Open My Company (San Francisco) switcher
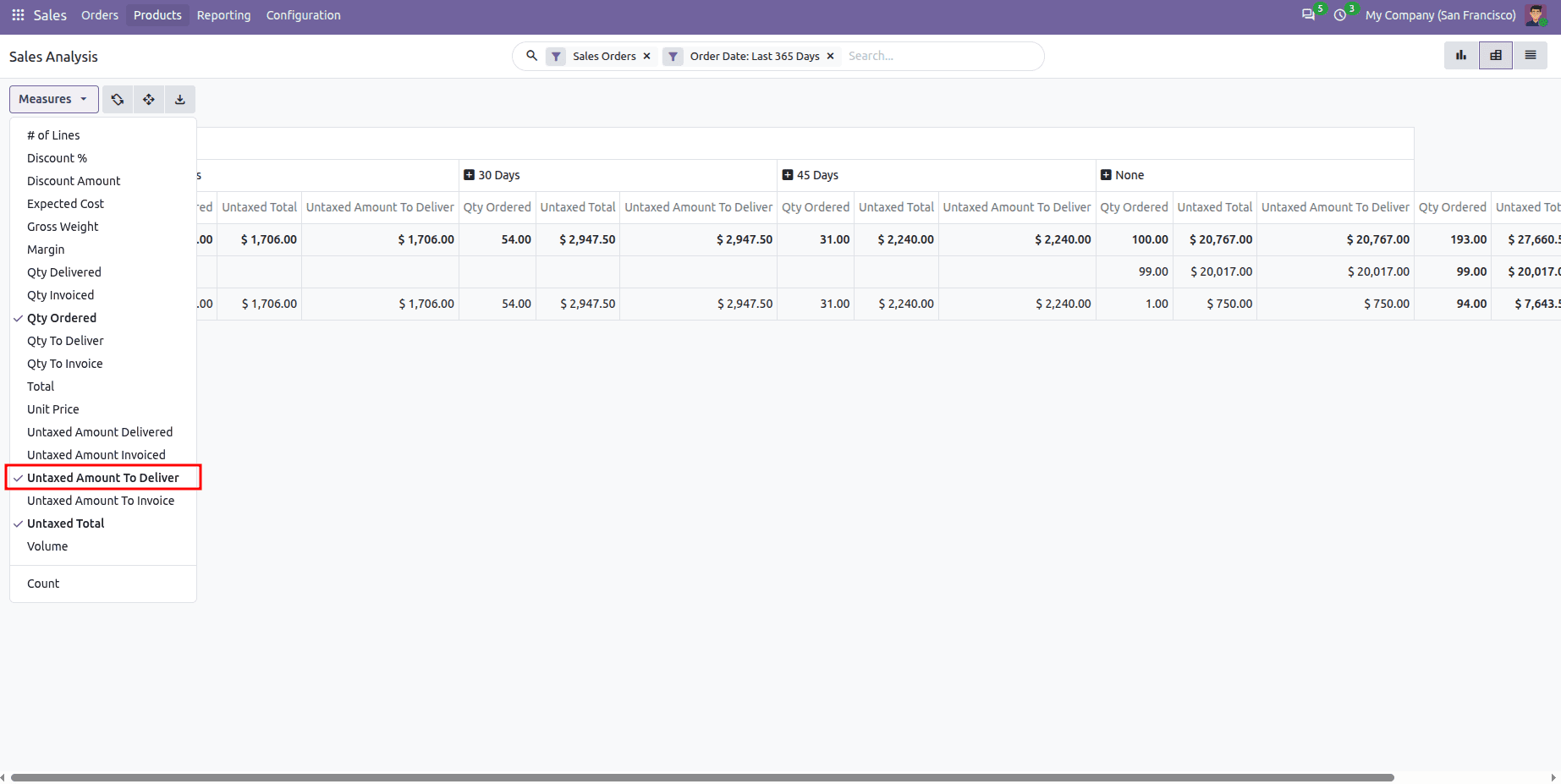The height and width of the screenshot is (784, 1561). click(1440, 15)
